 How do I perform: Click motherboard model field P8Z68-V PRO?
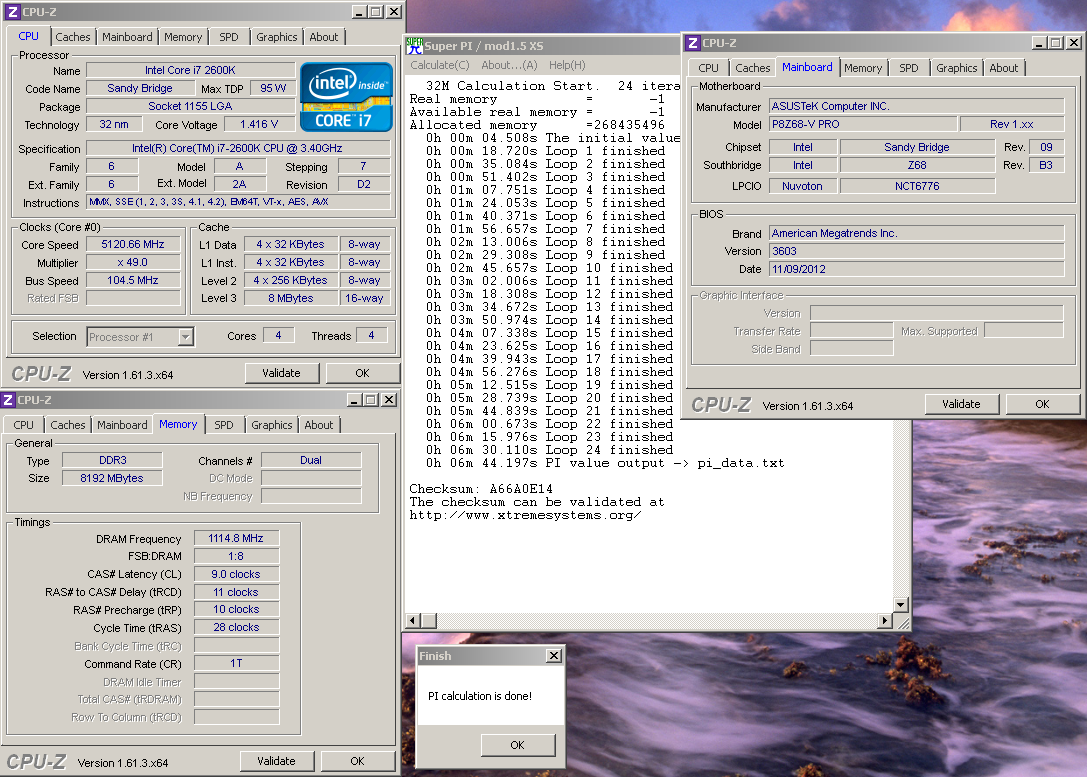click(862, 125)
